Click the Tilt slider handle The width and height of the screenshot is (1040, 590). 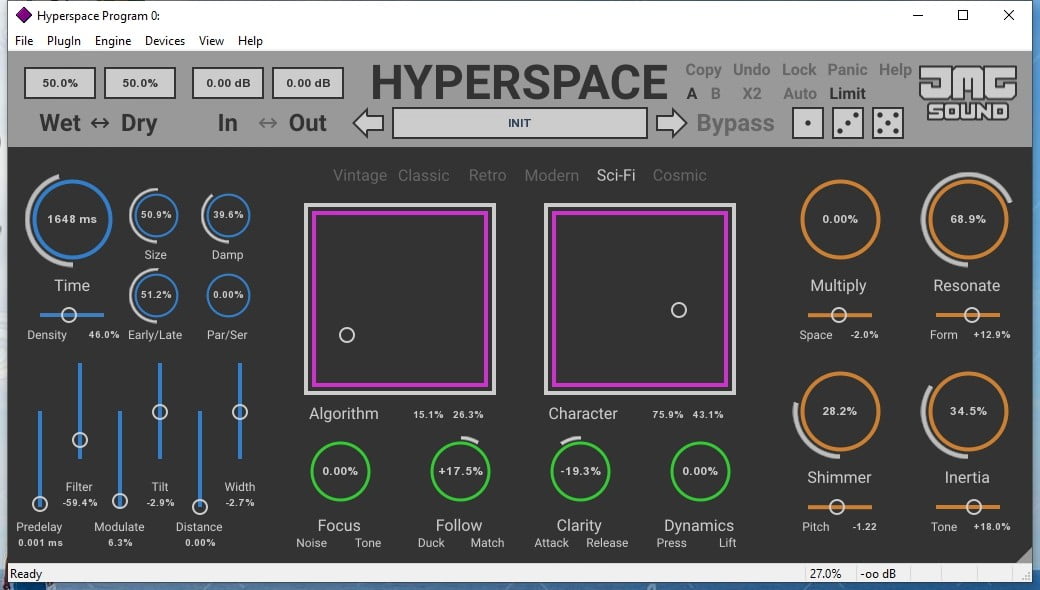160,412
